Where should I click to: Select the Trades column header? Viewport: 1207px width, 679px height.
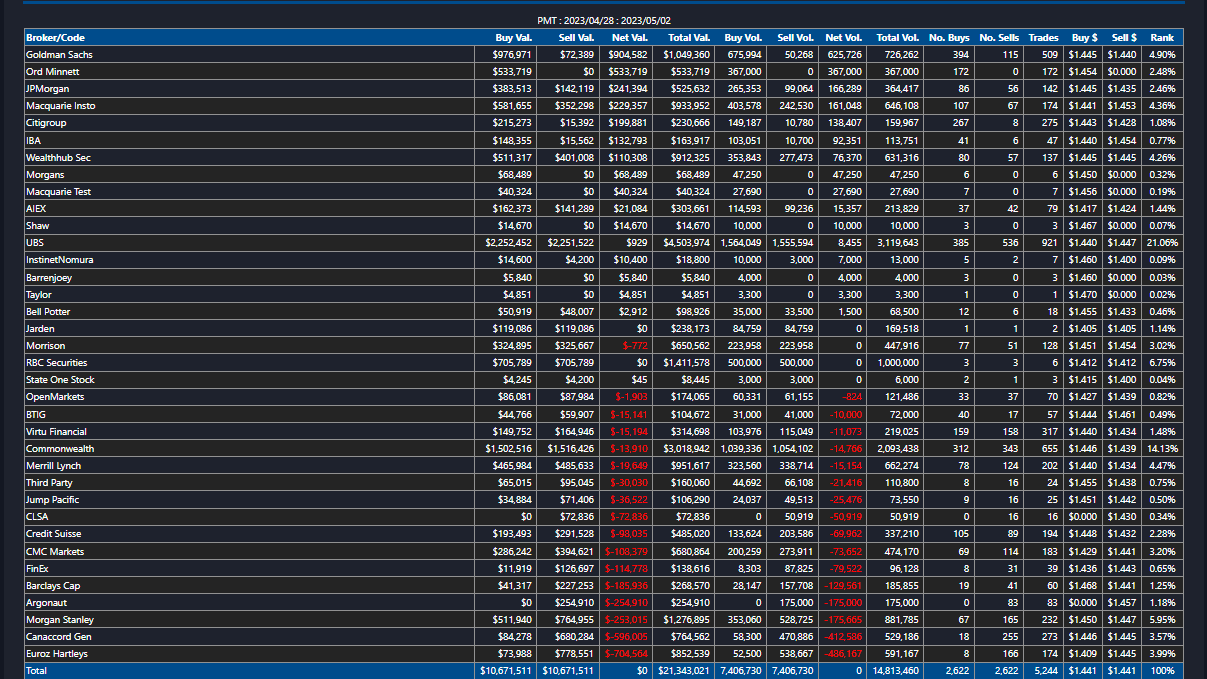pos(1044,37)
